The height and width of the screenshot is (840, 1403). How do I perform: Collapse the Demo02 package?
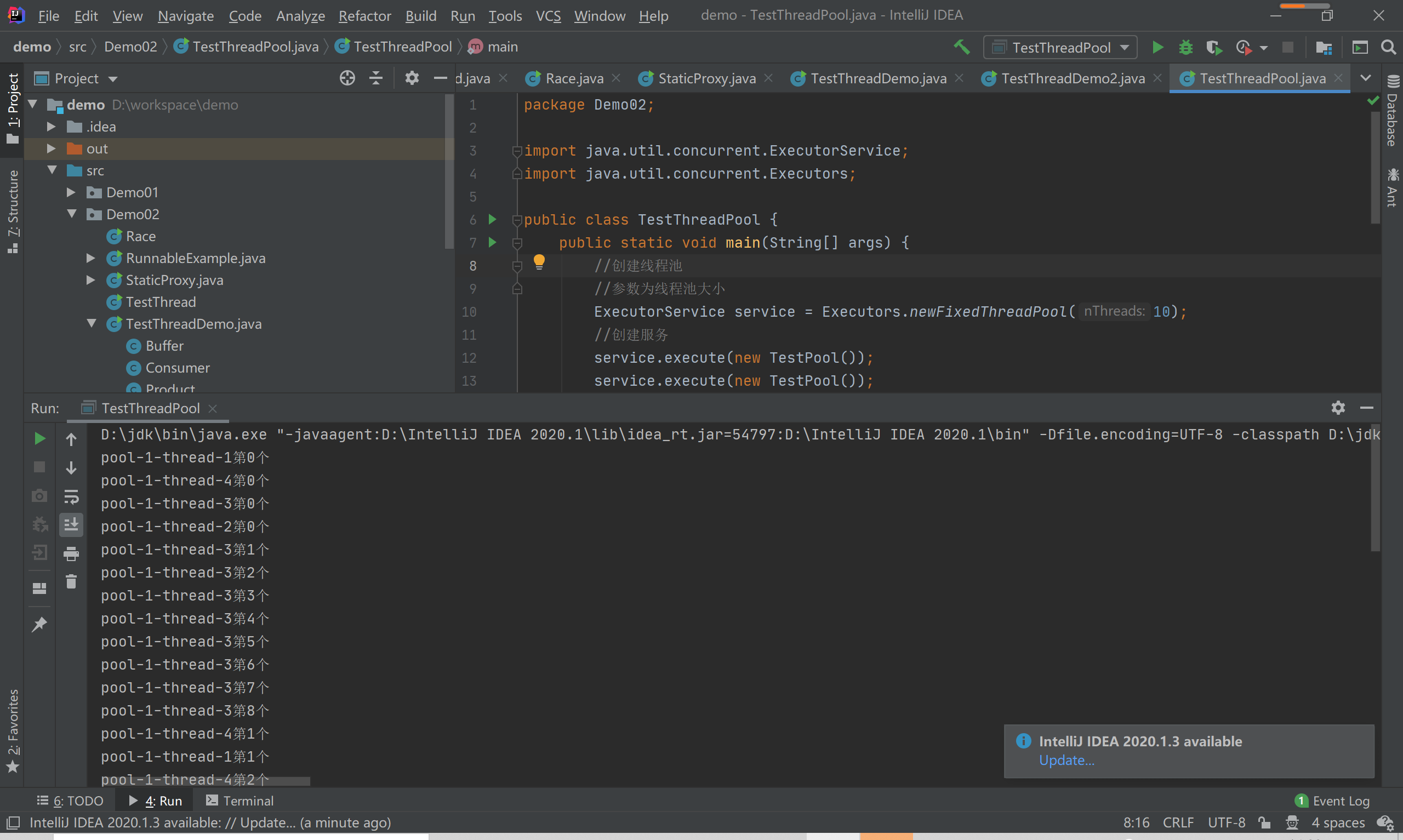(x=72, y=214)
